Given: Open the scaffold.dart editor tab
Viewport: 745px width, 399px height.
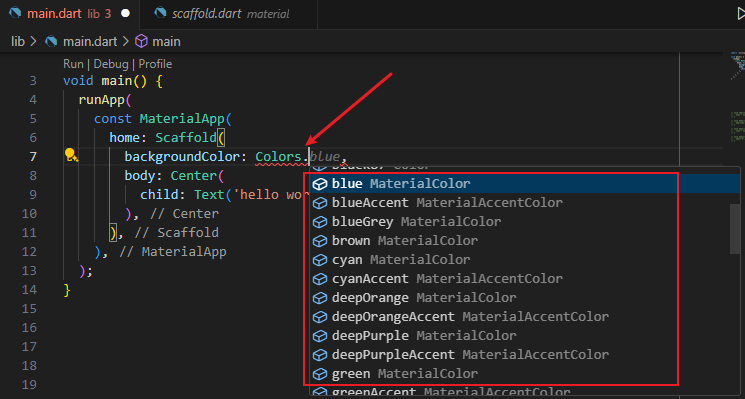Looking at the screenshot, I should (x=229, y=14).
